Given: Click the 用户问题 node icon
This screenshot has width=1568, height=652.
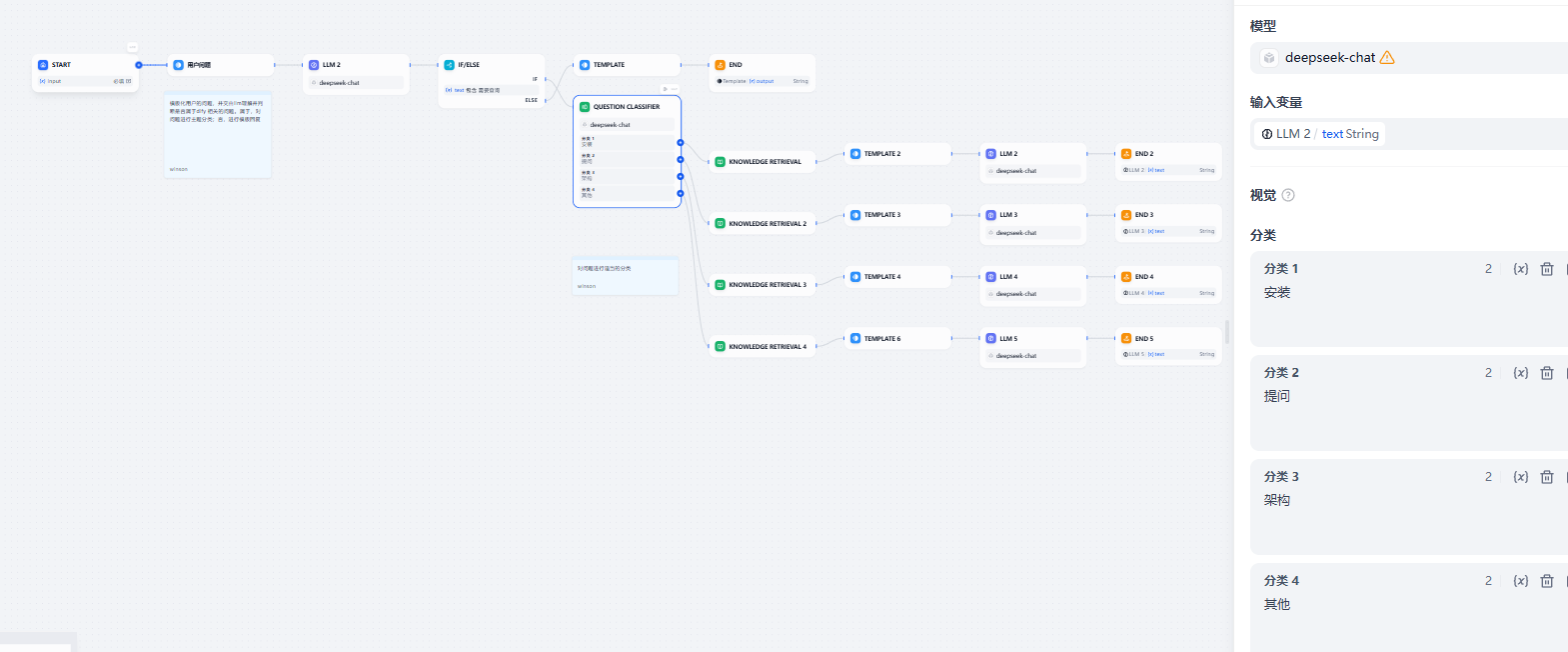Looking at the screenshot, I should coord(179,65).
